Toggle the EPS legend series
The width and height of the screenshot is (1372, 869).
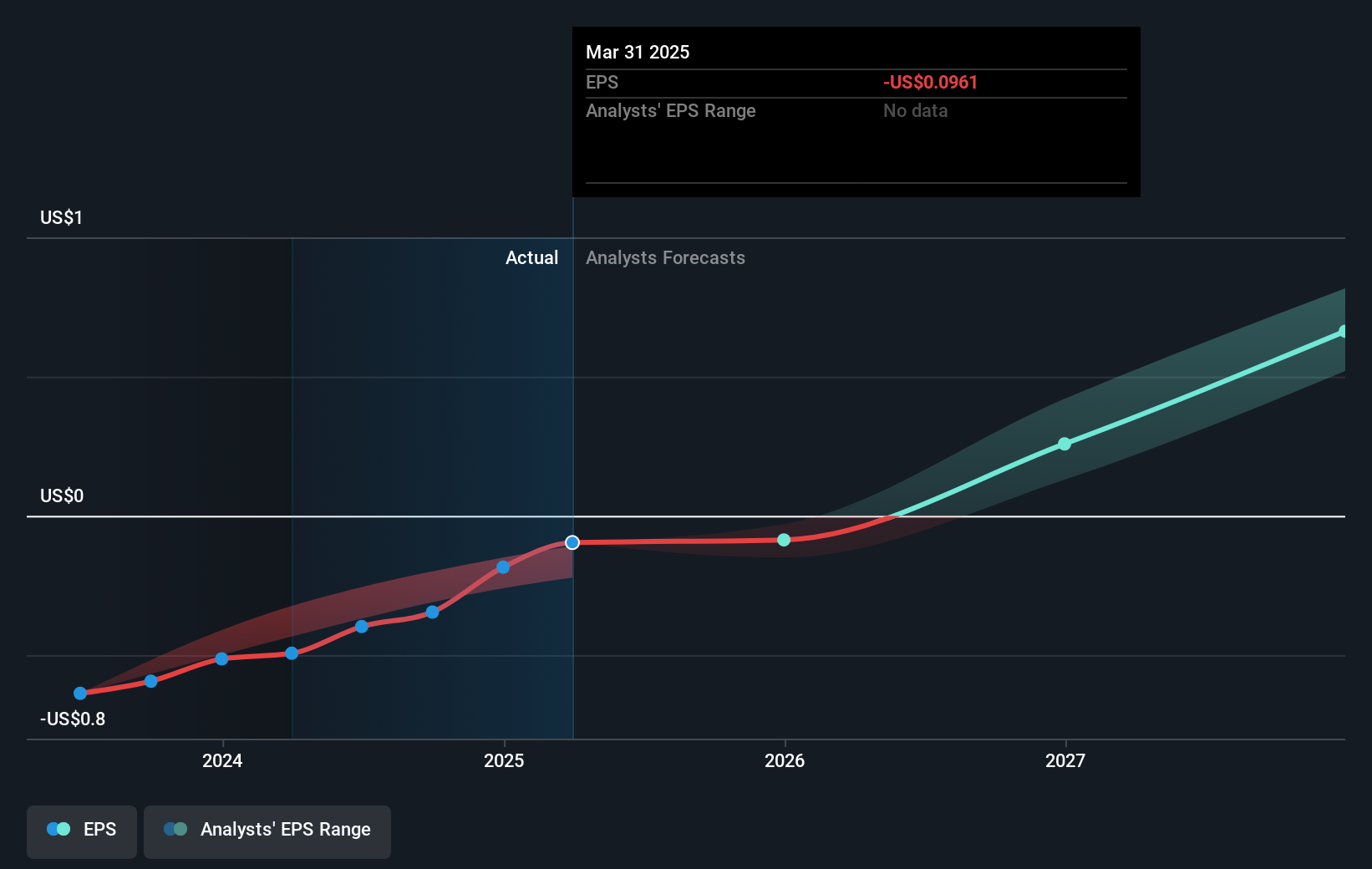click(82, 831)
